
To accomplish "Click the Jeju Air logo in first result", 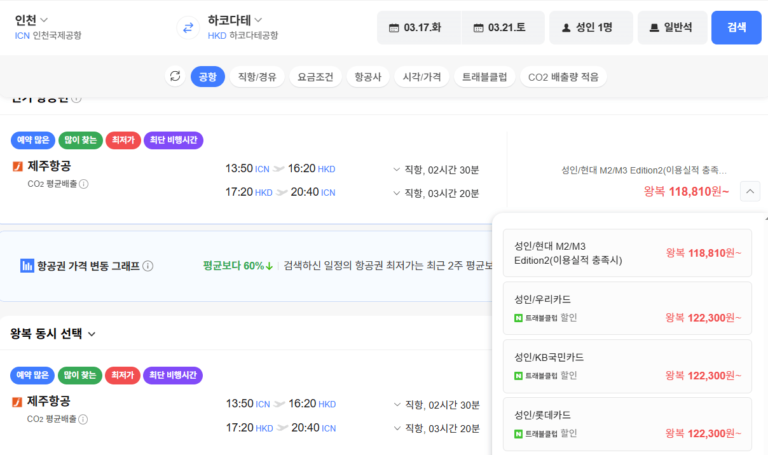I will point(17,166).
